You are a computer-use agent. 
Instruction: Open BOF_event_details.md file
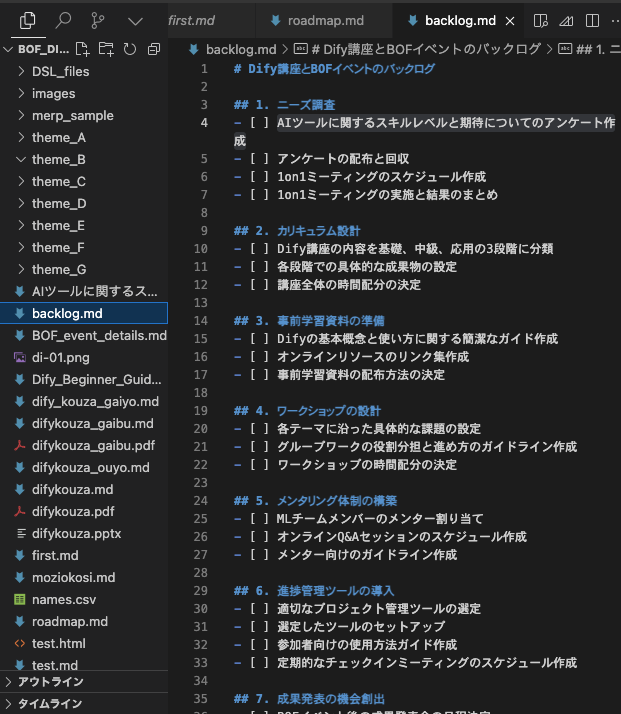point(84,336)
